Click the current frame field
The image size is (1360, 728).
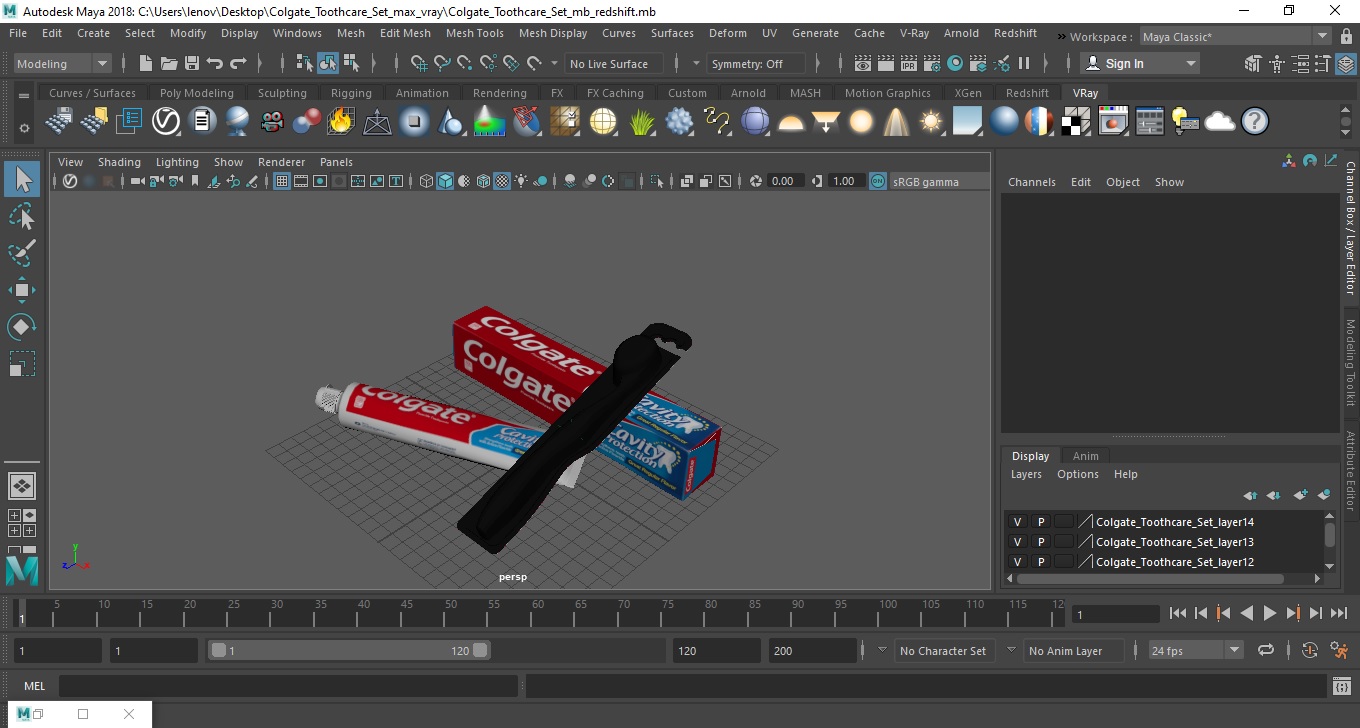[x=1115, y=614]
